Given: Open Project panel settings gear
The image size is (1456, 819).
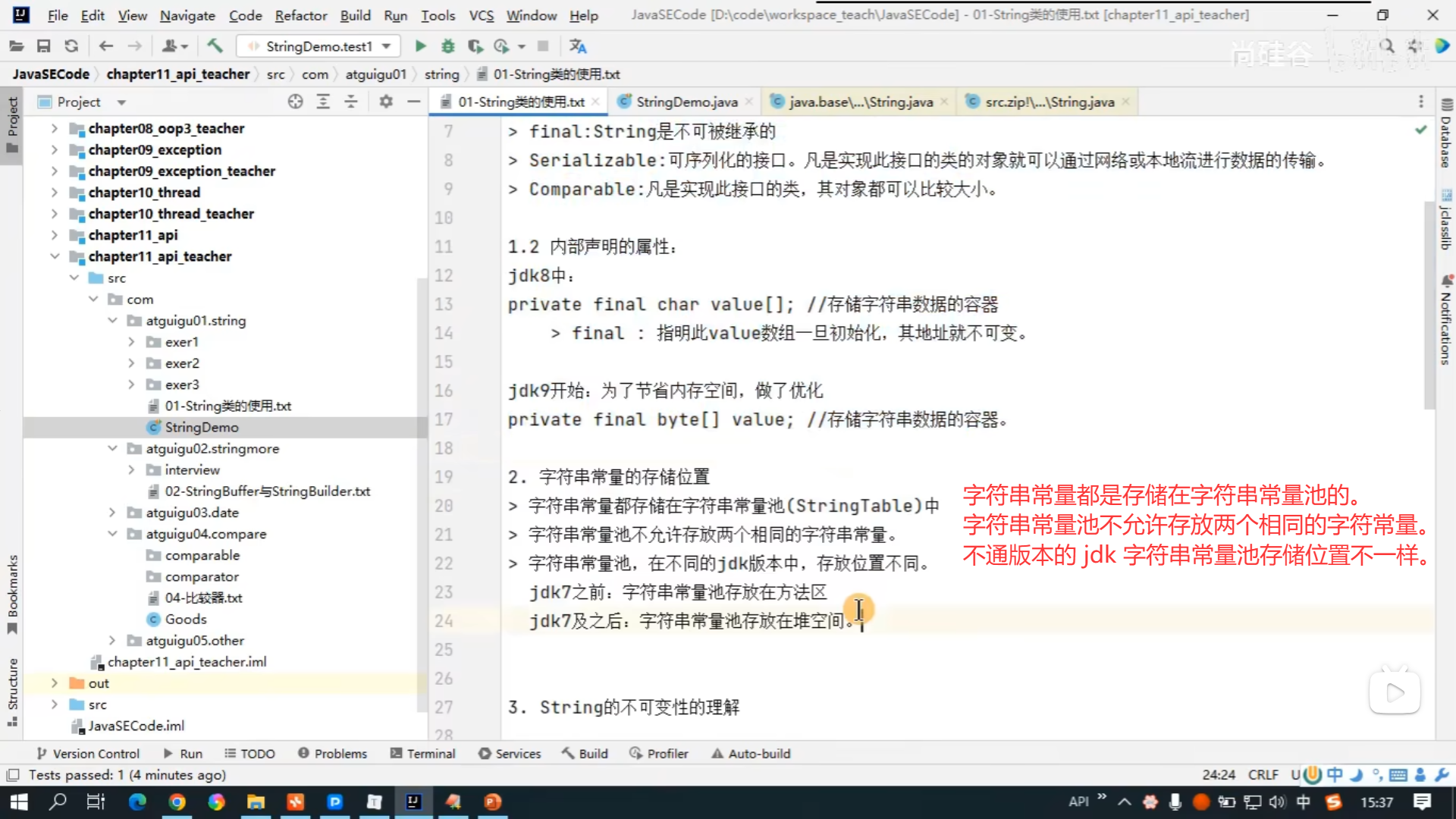Looking at the screenshot, I should click(386, 102).
